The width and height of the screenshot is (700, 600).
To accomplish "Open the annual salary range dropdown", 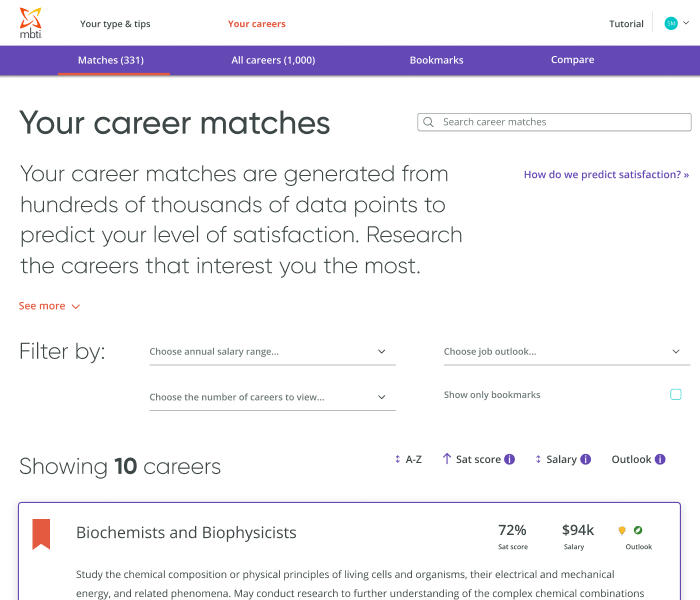I will pos(268,352).
